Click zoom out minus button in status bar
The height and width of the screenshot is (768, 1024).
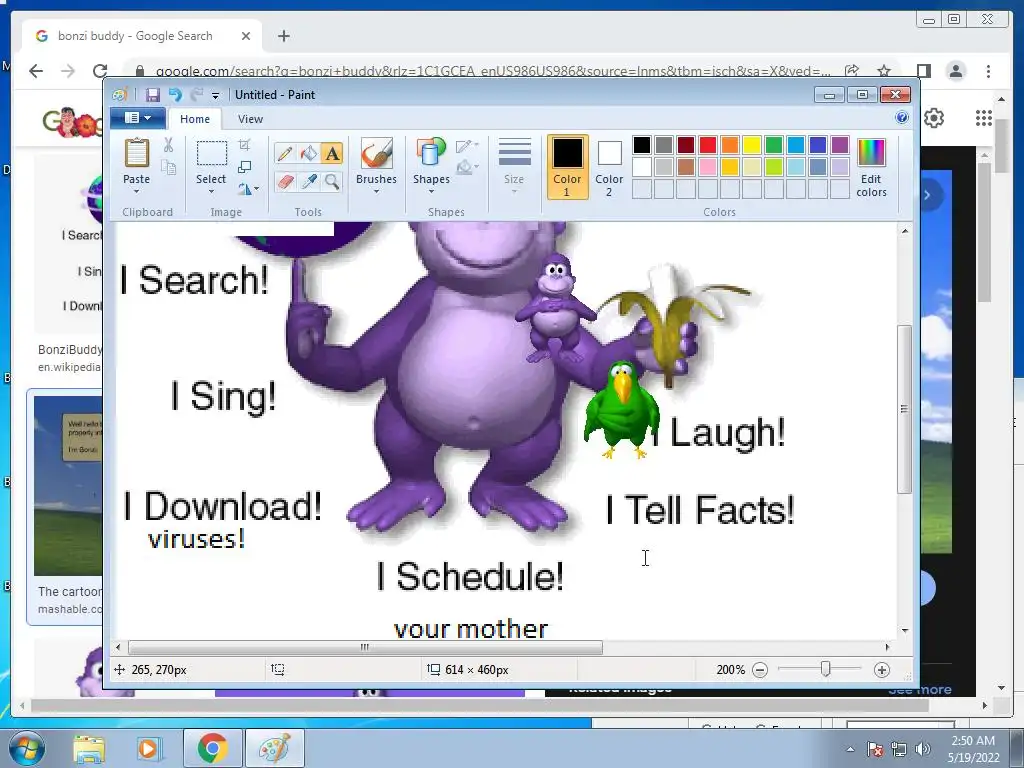[x=760, y=670]
